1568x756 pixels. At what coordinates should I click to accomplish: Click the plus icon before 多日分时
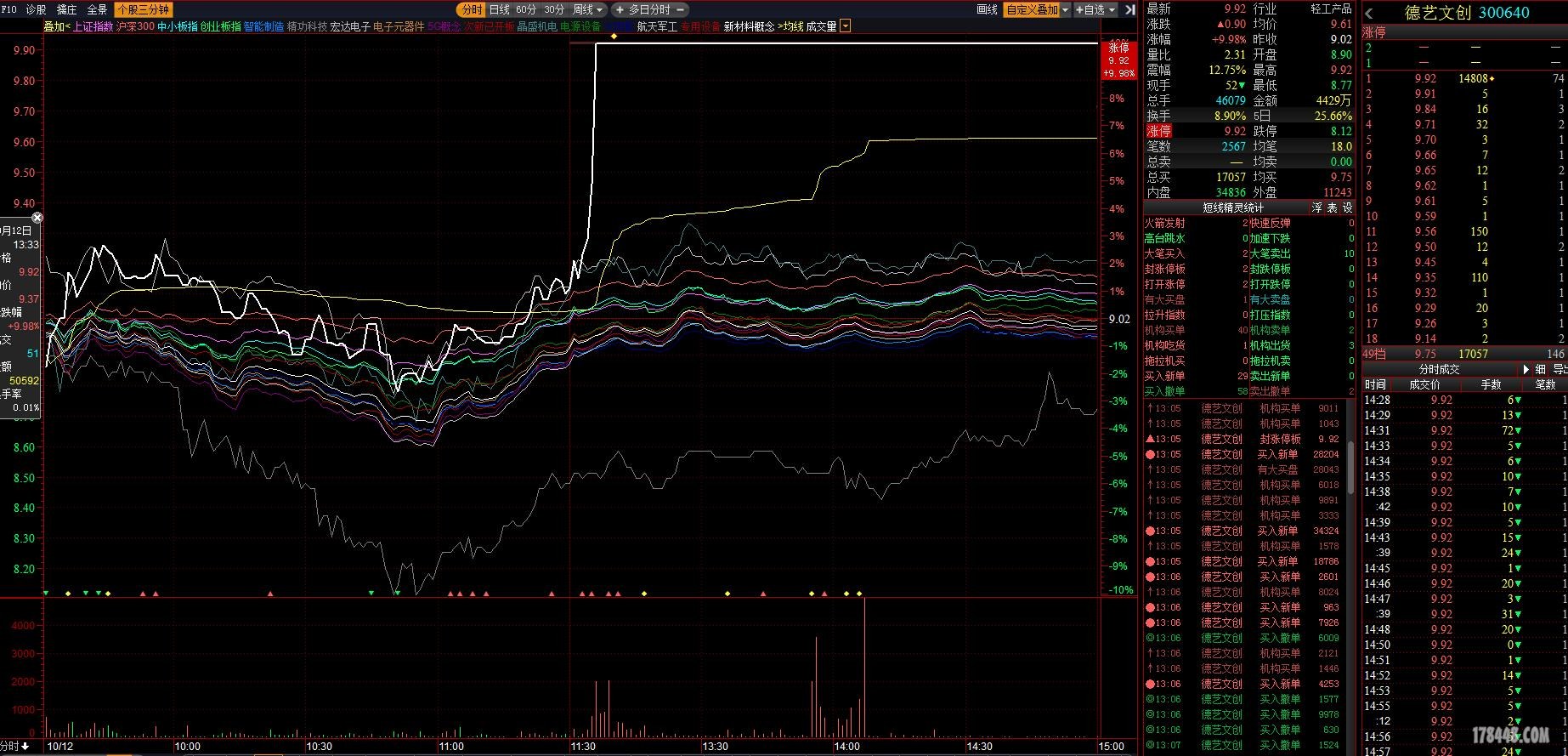(x=620, y=9)
